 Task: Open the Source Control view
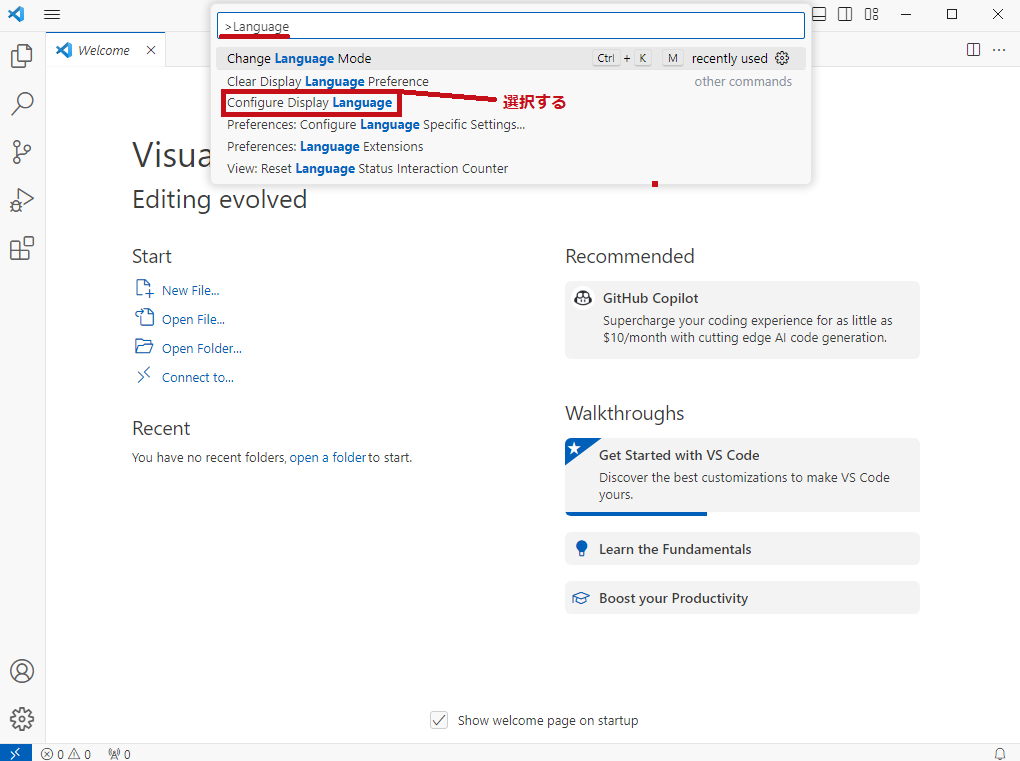(22, 152)
